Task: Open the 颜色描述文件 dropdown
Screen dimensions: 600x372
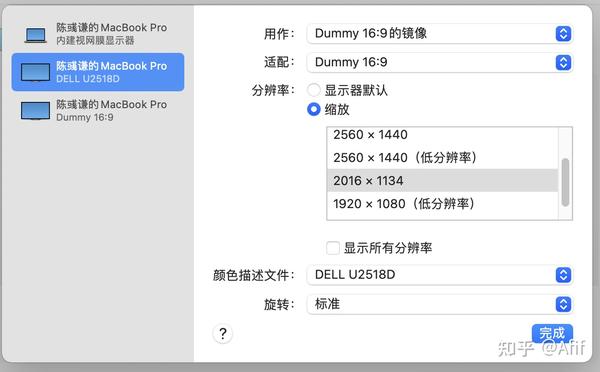Action: pyautogui.click(x=439, y=275)
